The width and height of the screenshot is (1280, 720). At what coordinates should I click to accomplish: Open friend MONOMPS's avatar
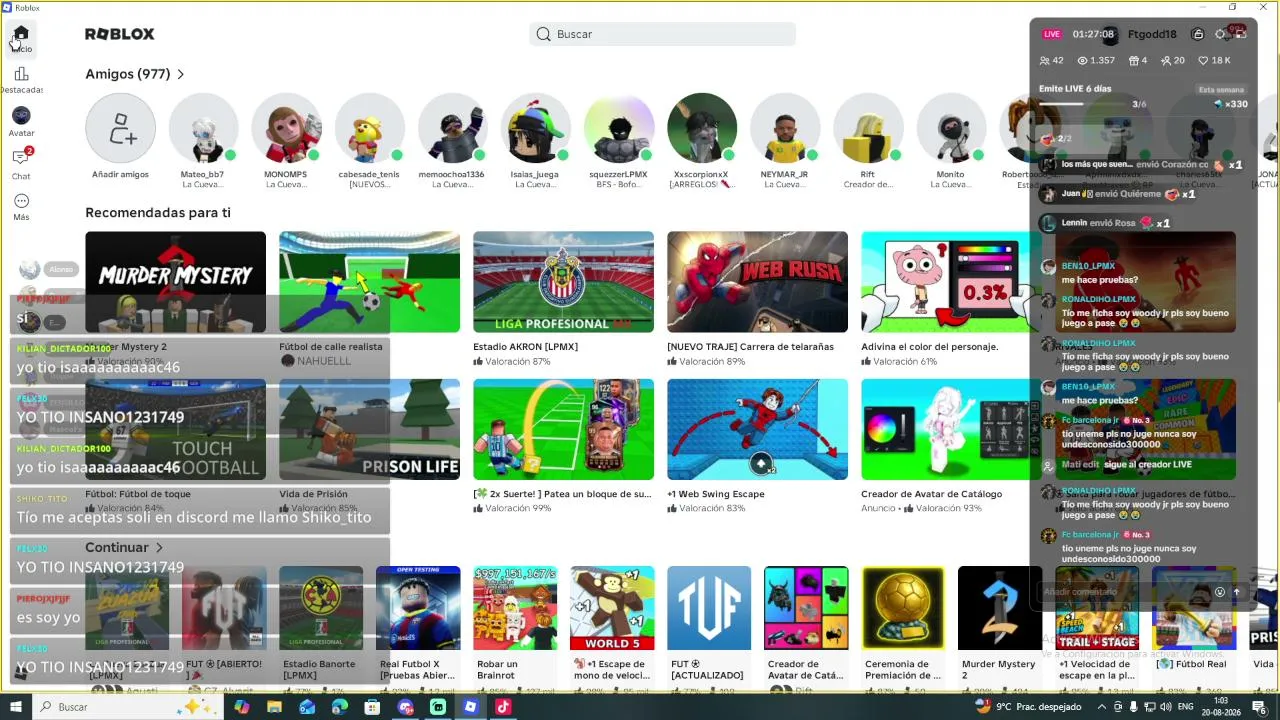point(286,128)
